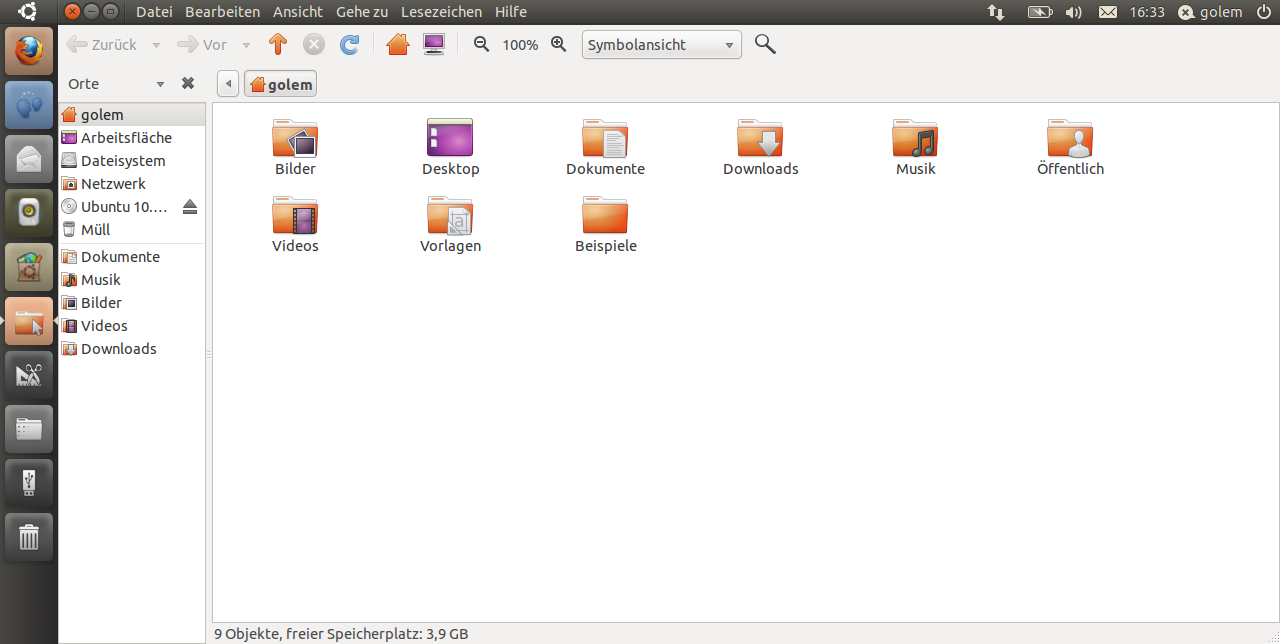Toggle the path bar arrow button
The image size is (1280, 644).
pos(228,84)
